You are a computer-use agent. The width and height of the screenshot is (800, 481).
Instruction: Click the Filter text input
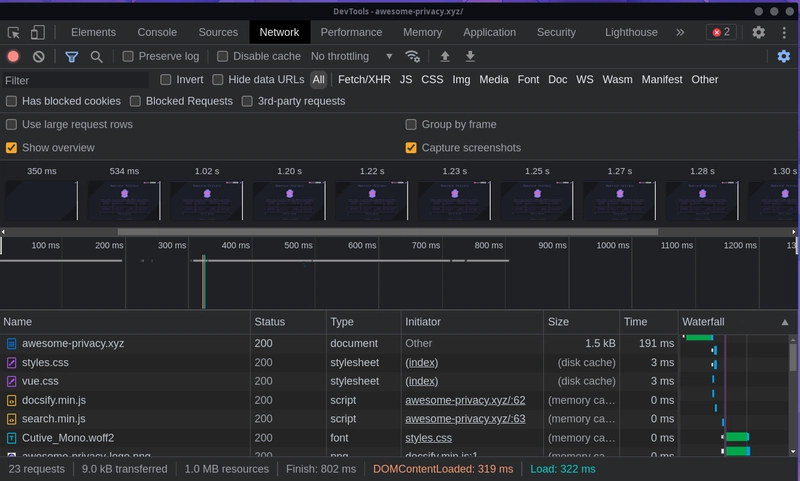coord(76,81)
